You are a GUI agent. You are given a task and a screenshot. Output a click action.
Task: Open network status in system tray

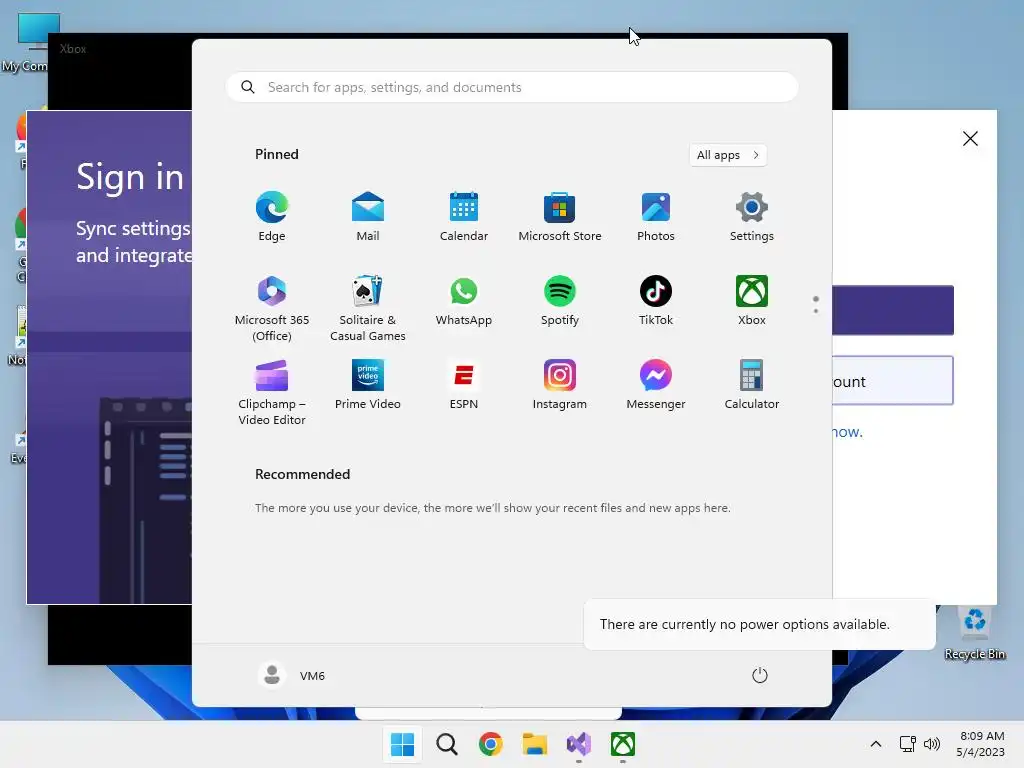pos(908,744)
